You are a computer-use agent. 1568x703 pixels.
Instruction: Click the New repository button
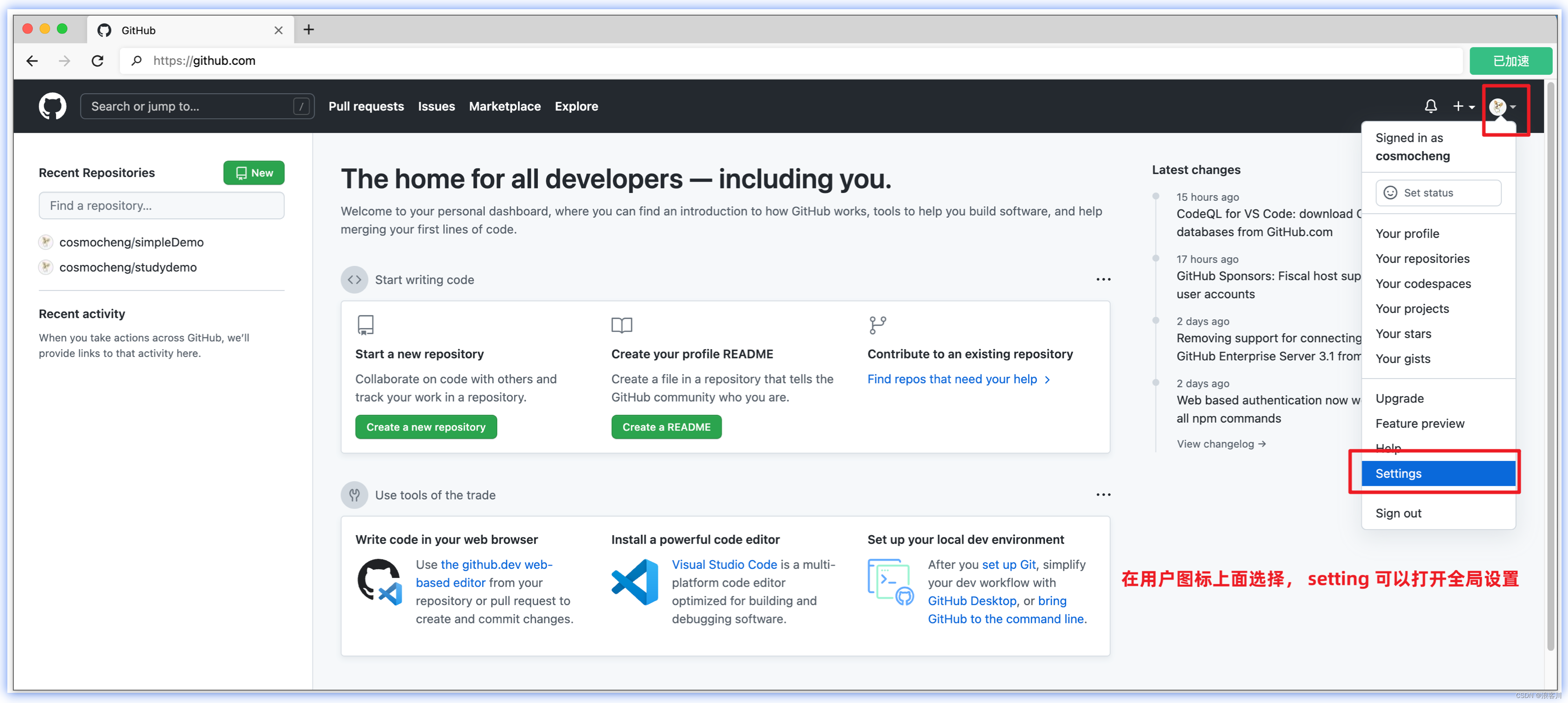pos(254,173)
